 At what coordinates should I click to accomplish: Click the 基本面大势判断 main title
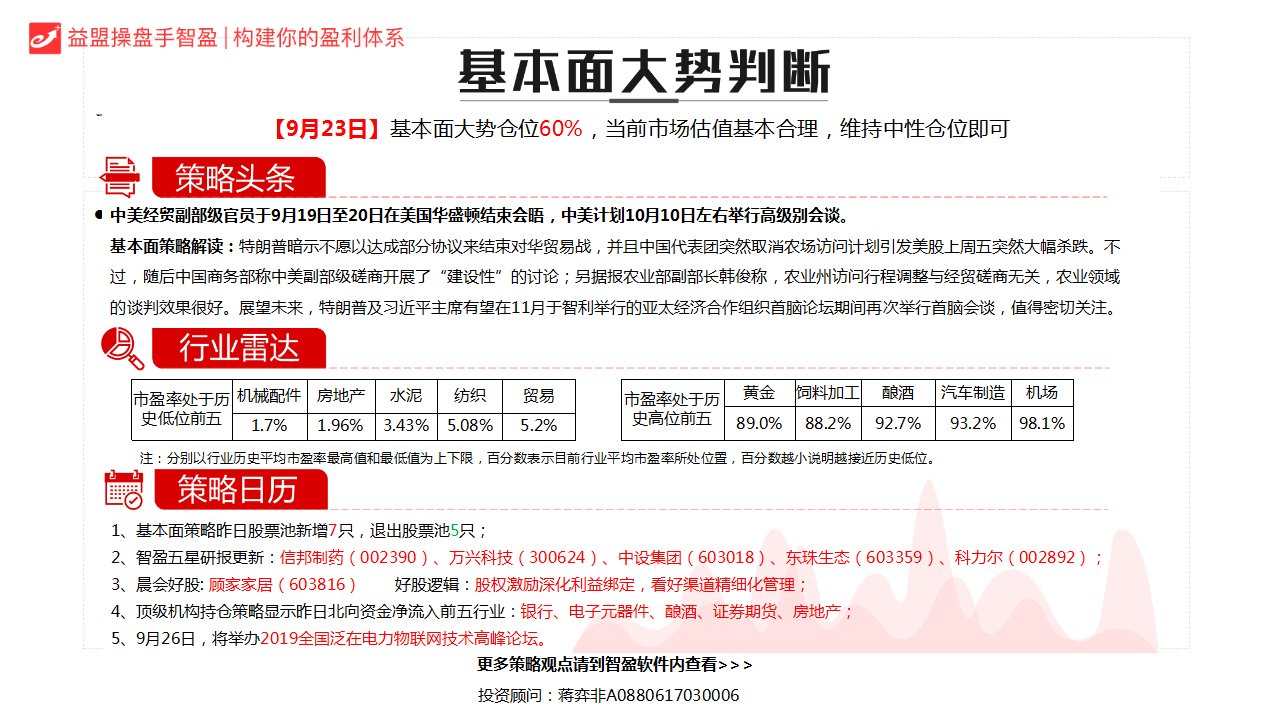coord(643,72)
